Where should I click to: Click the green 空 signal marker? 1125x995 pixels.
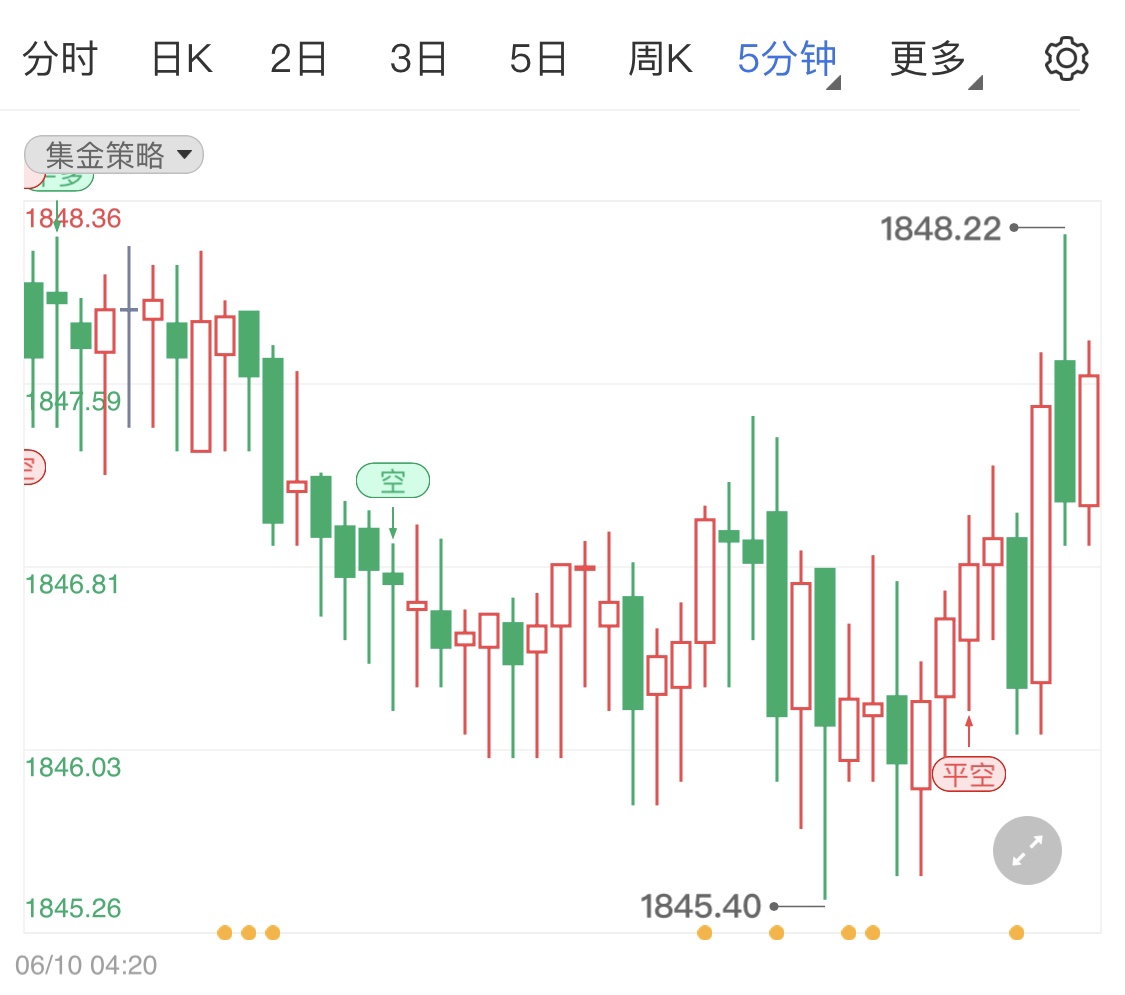click(392, 481)
